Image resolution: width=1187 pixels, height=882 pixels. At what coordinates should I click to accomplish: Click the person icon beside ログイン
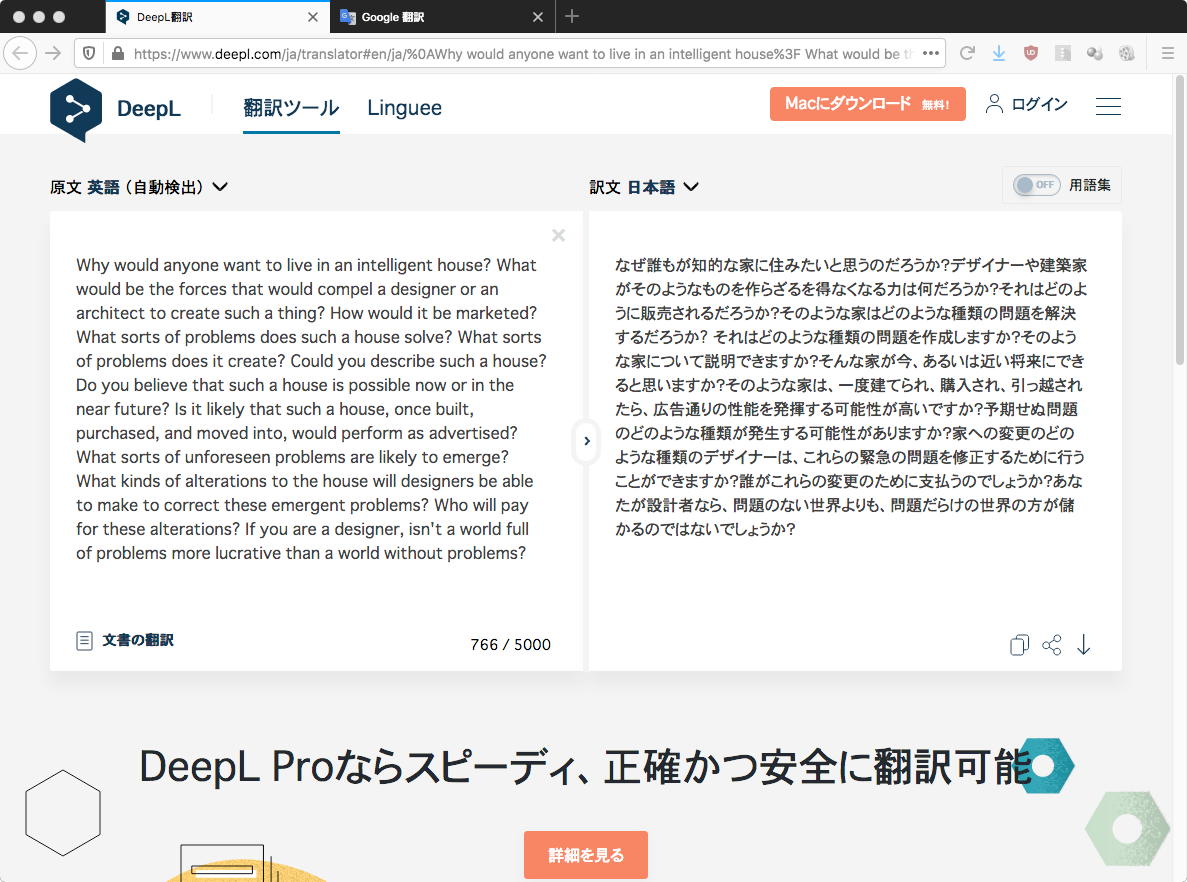coord(994,104)
